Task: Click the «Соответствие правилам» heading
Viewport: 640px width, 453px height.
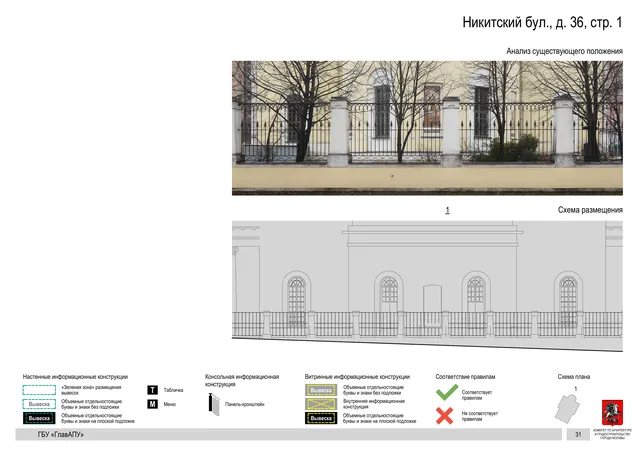Action: point(465,377)
